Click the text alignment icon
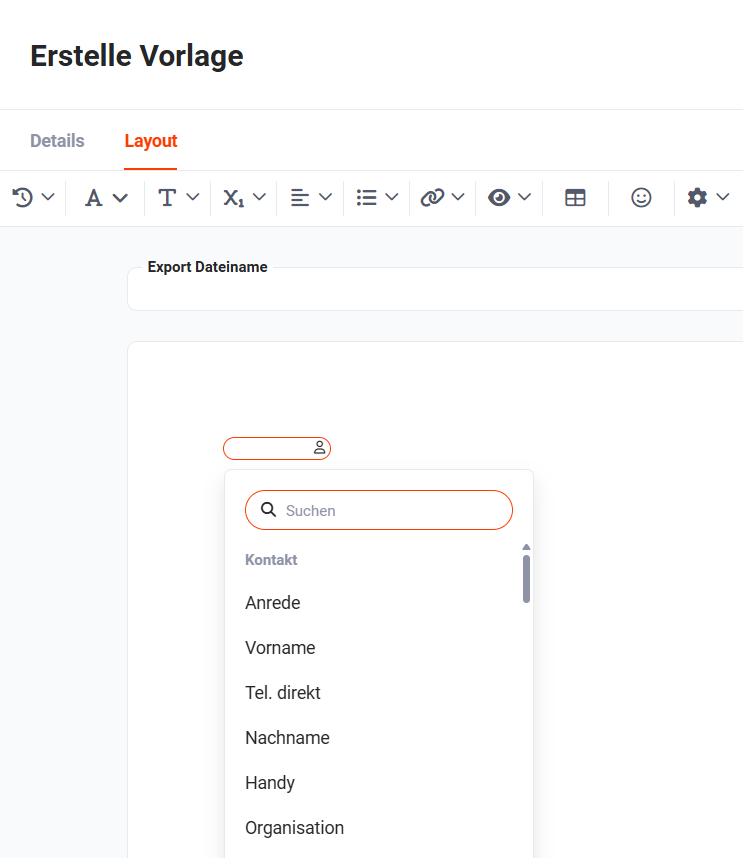This screenshot has height=858, width=743. pyautogui.click(x=300, y=198)
